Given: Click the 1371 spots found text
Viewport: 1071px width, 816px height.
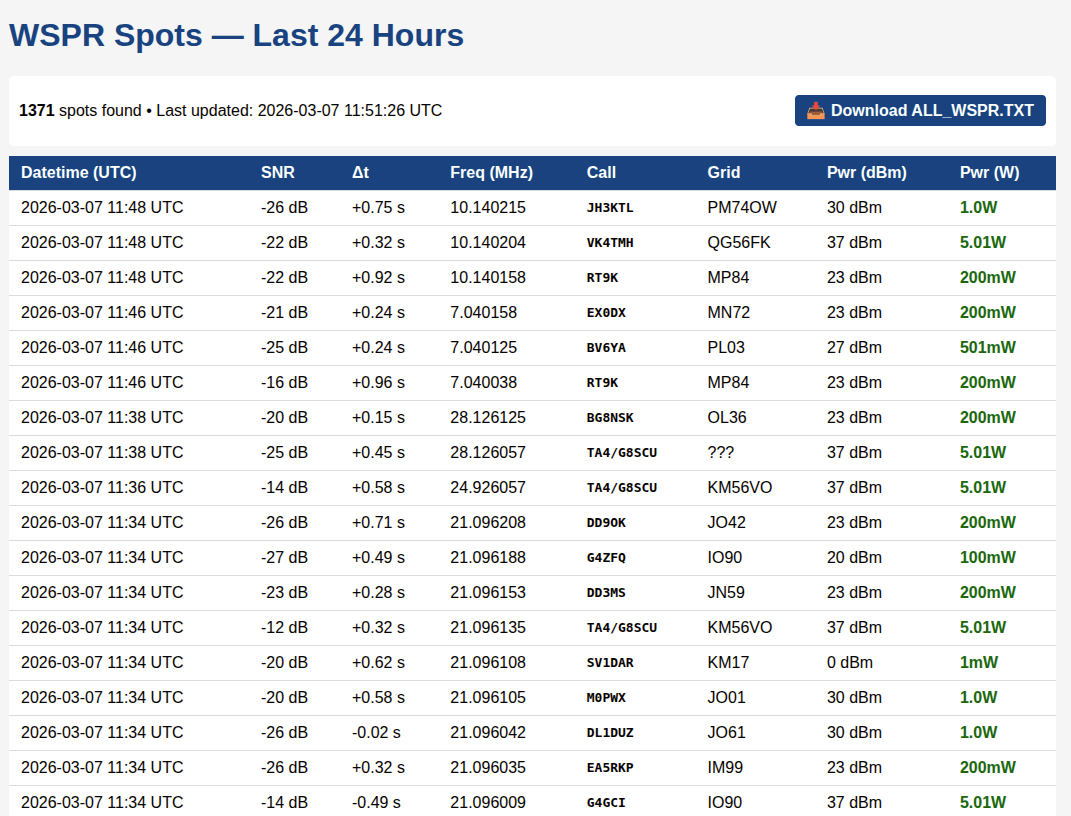Looking at the screenshot, I should [80, 111].
